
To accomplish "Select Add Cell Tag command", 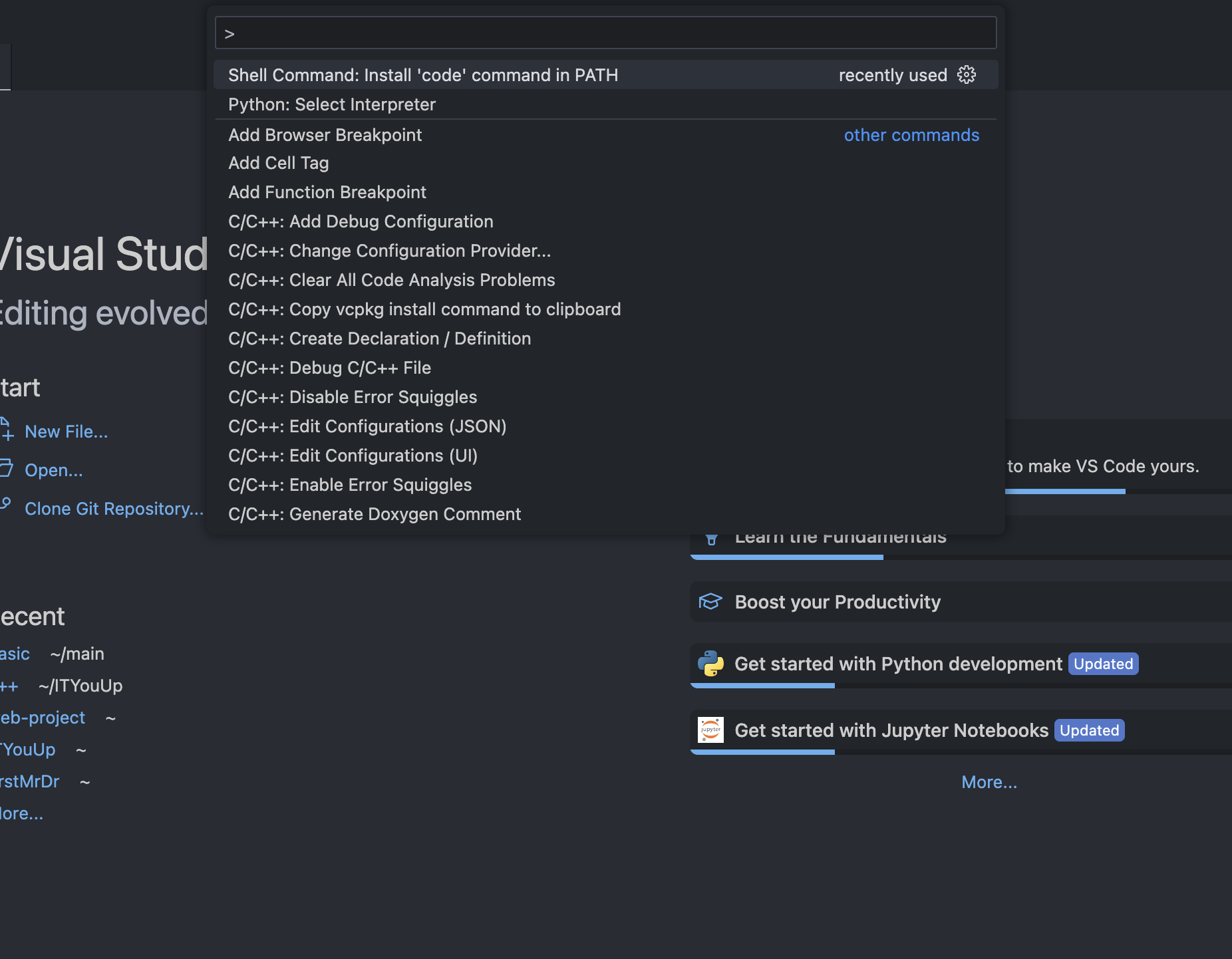I will click(605, 163).
